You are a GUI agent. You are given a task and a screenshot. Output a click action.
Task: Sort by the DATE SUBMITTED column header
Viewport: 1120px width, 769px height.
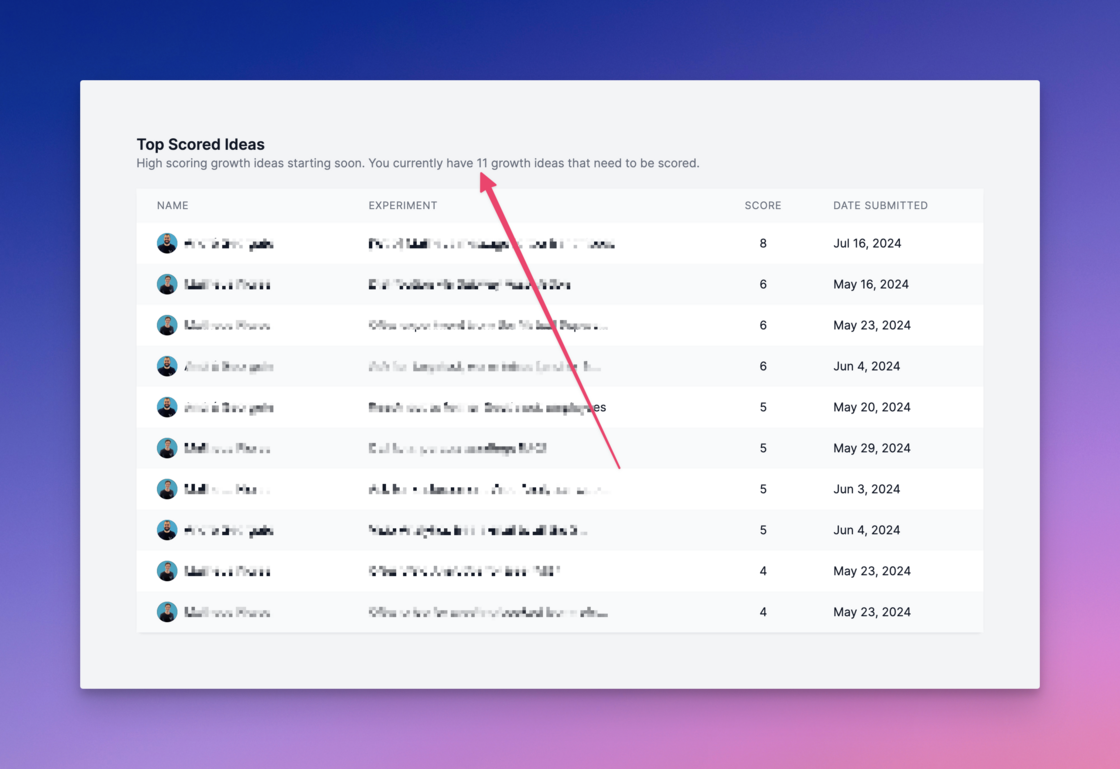pos(880,206)
